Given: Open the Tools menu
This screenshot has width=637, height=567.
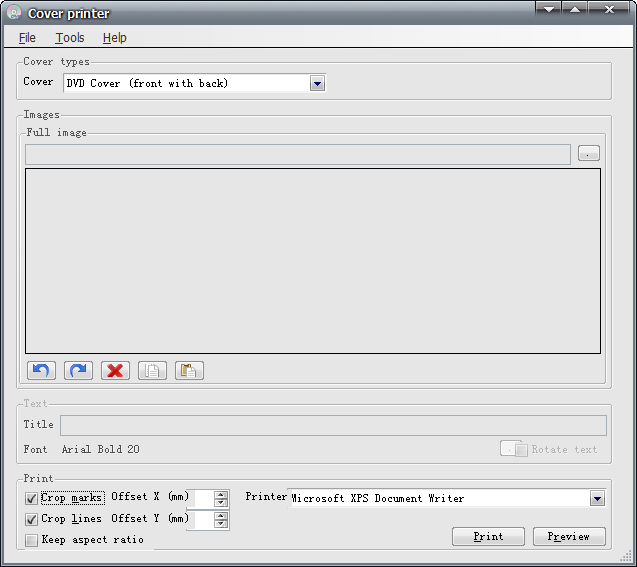Looking at the screenshot, I should click(x=70, y=38).
